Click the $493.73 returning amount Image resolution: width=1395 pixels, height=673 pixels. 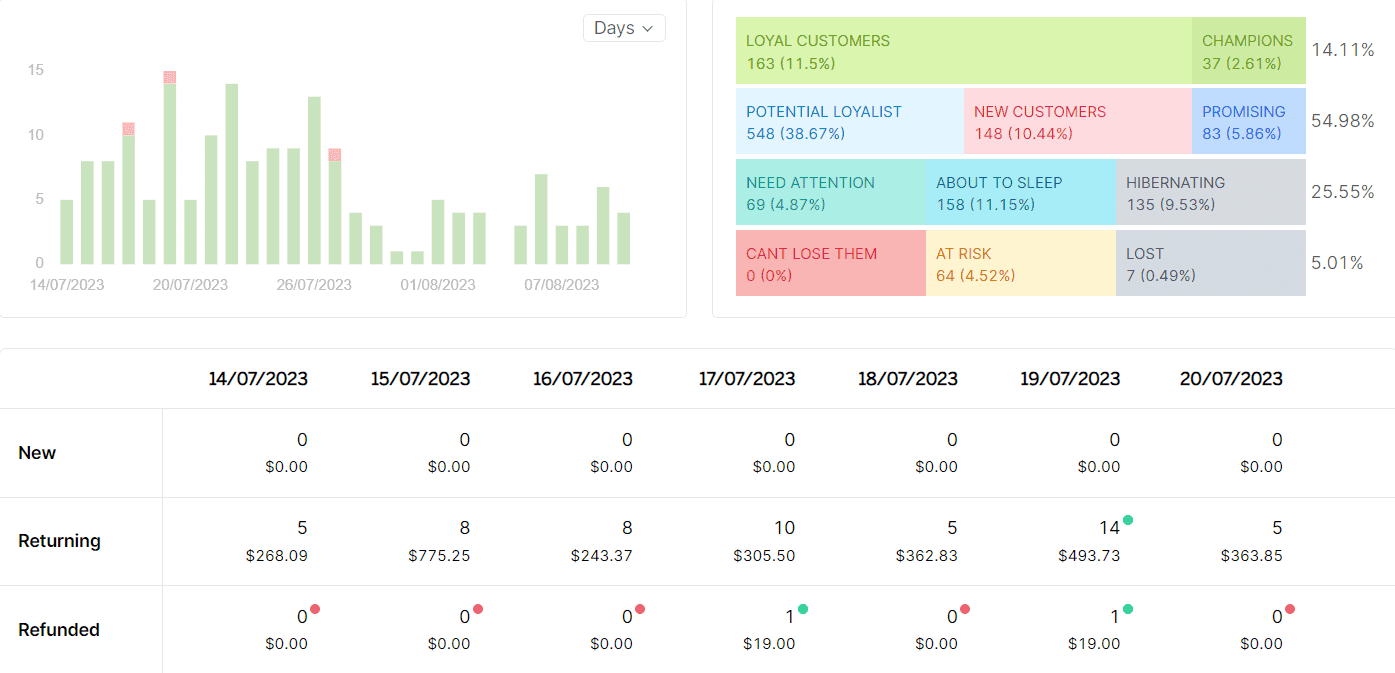1090,556
